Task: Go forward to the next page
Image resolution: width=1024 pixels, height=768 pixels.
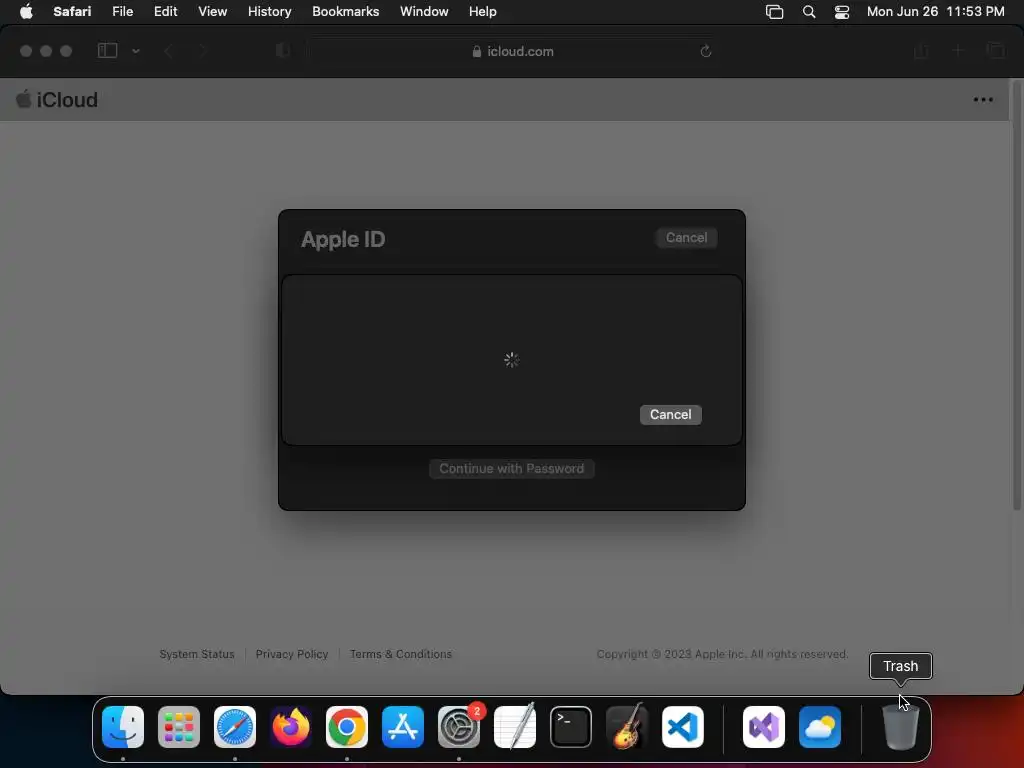Action: [x=202, y=51]
